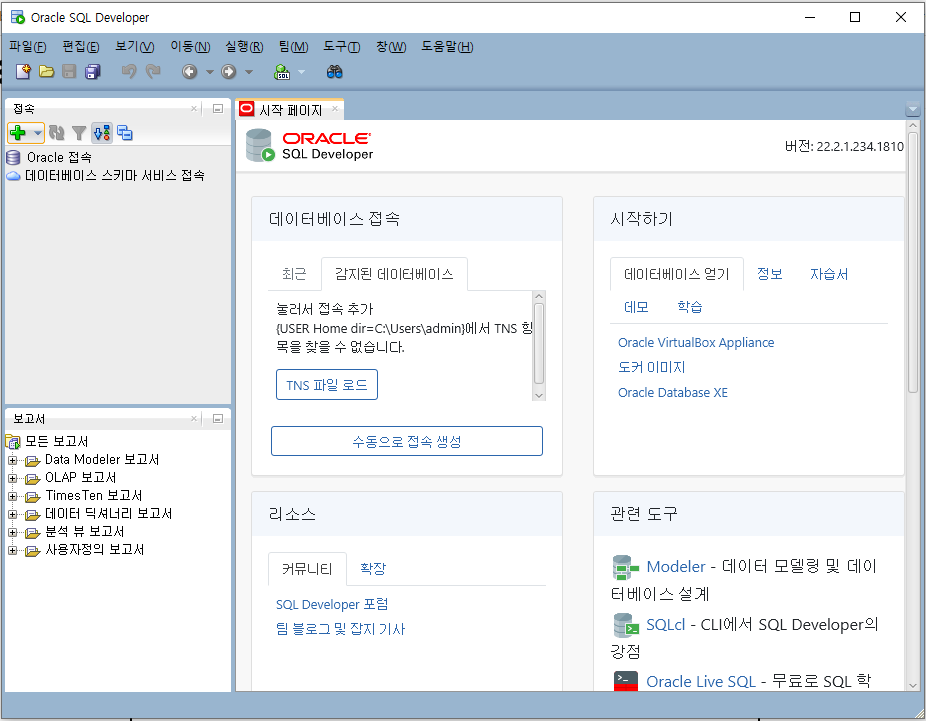Open the 도구(T) menu

point(342,47)
